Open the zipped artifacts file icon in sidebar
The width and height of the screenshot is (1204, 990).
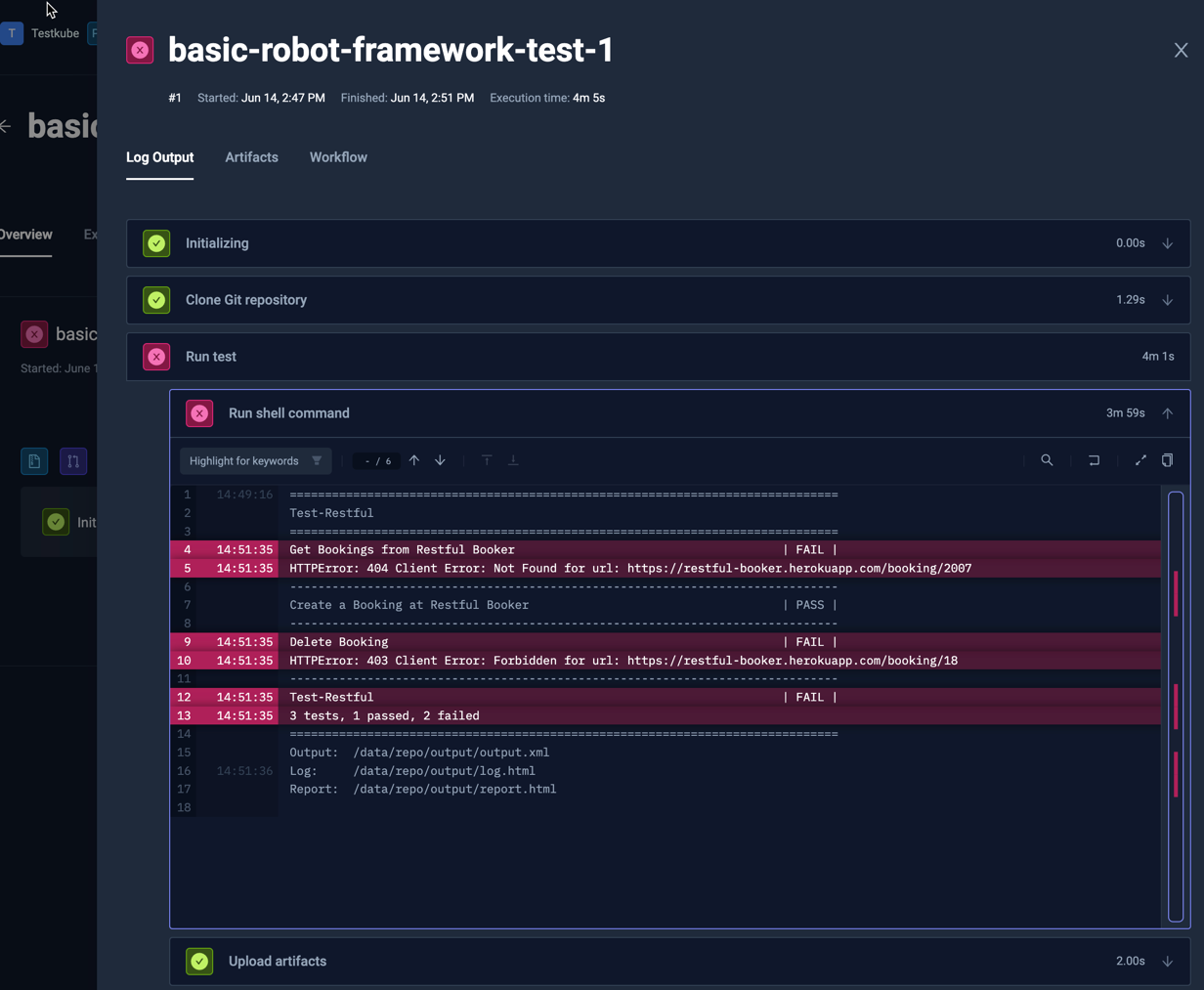(x=34, y=460)
